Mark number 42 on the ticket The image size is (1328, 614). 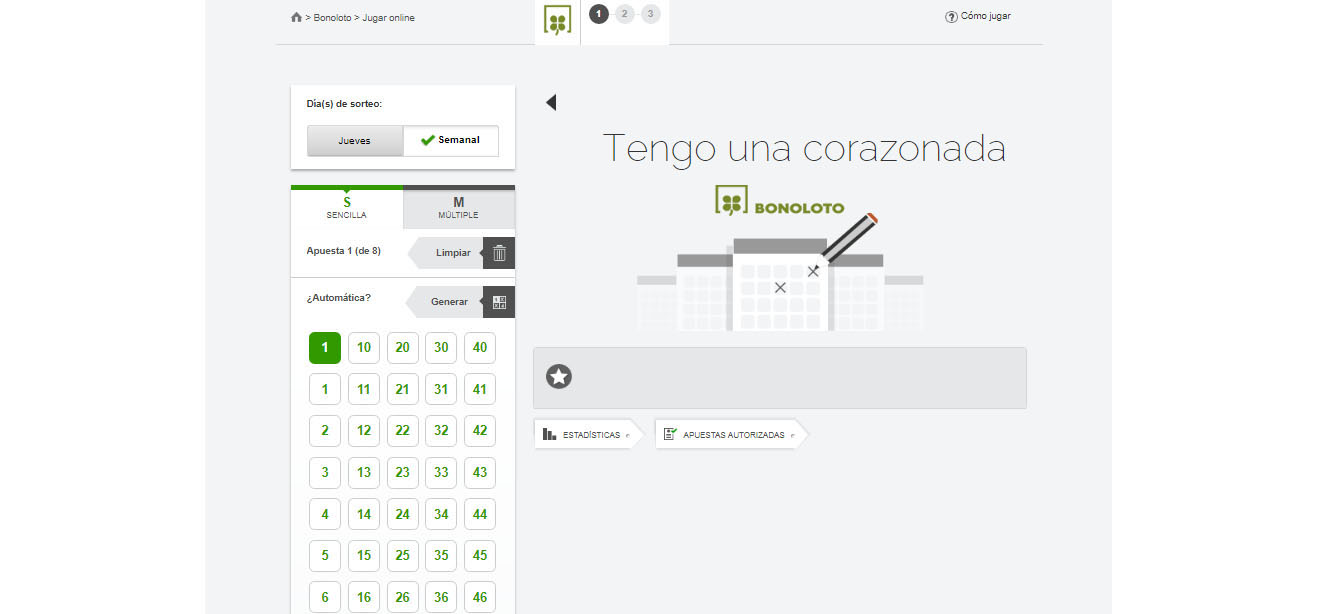point(480,431)
